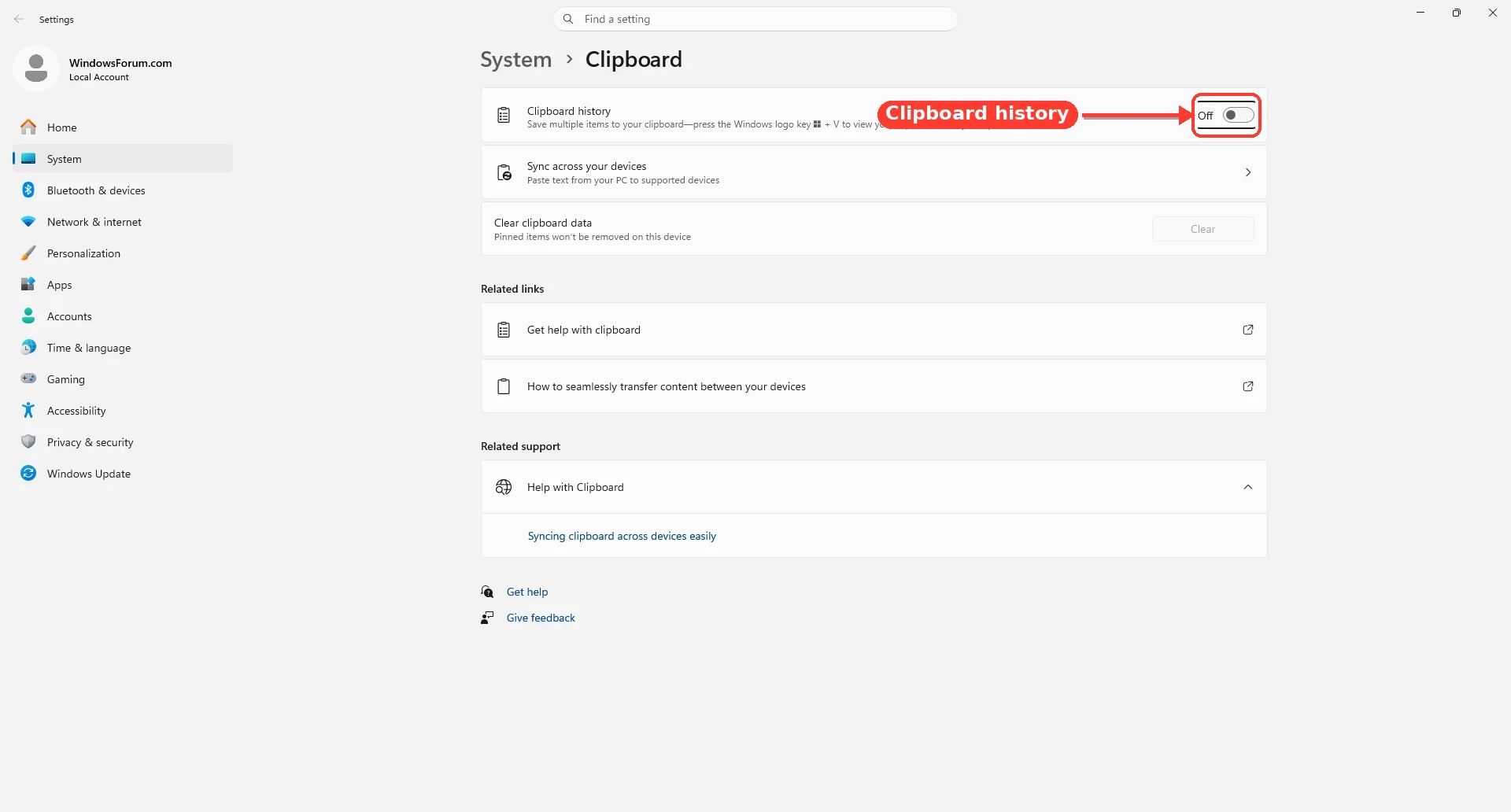Click the Gaming controller icon

(x=28, y=378)
